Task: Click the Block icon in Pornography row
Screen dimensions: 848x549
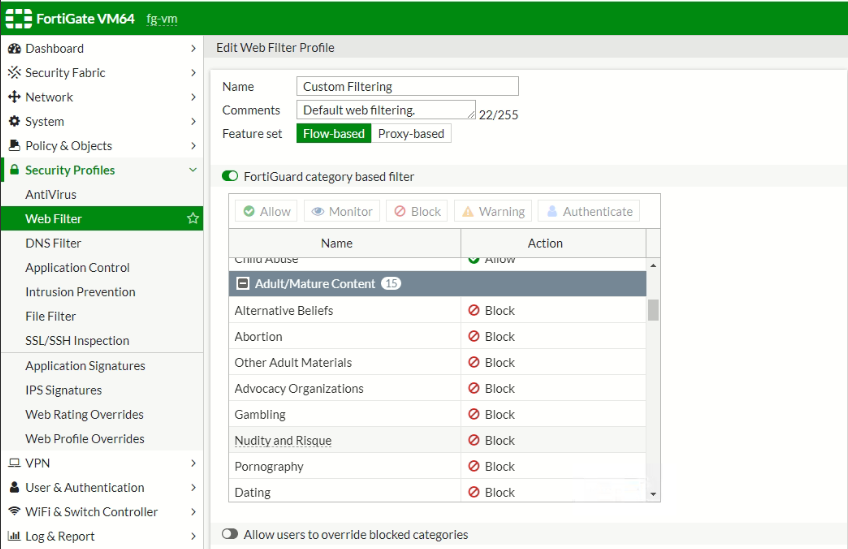Action: [474, 466]
